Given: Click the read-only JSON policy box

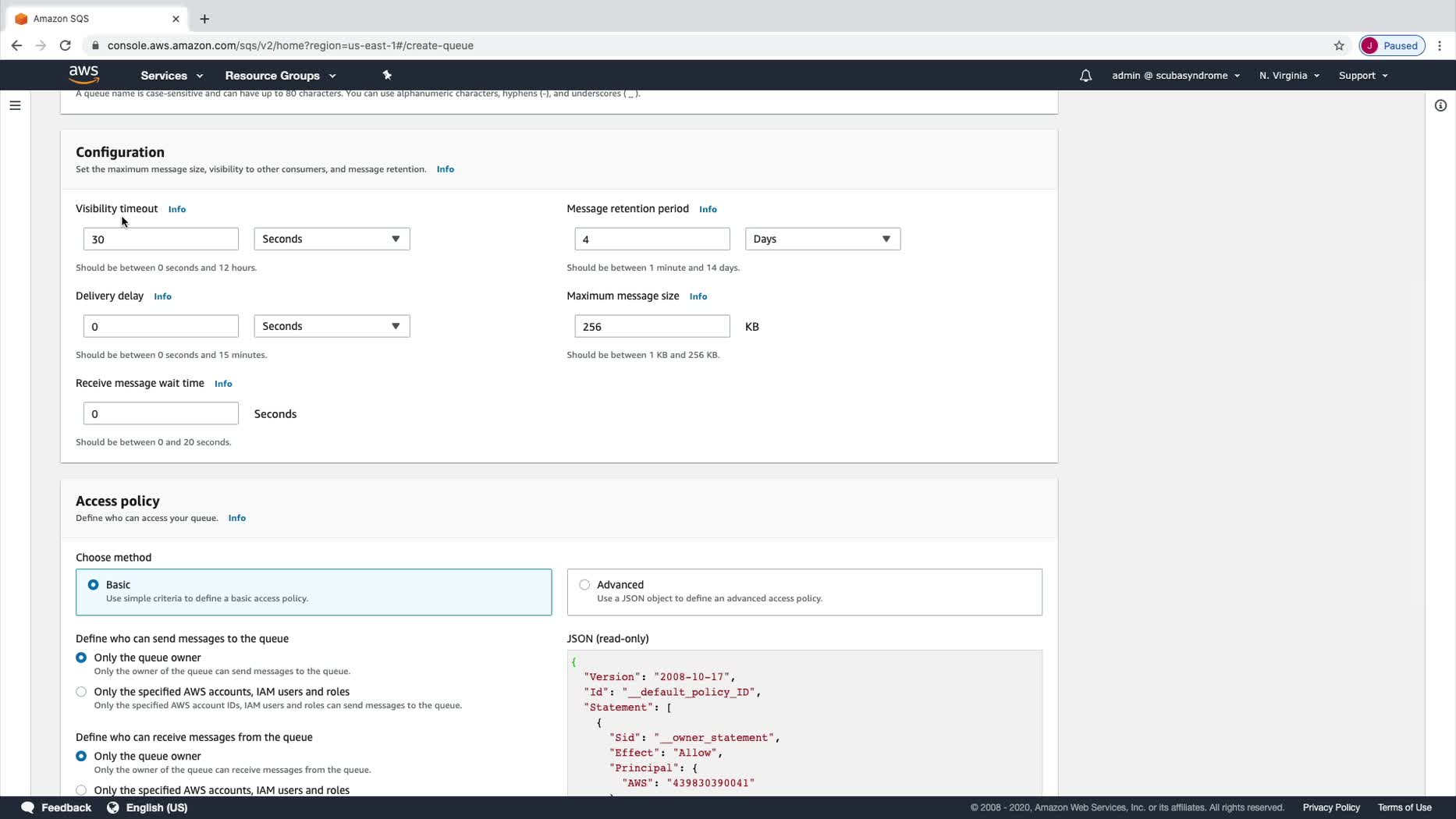Looking at the screenshot, I should pyautogui.click(x=804, y=723).
